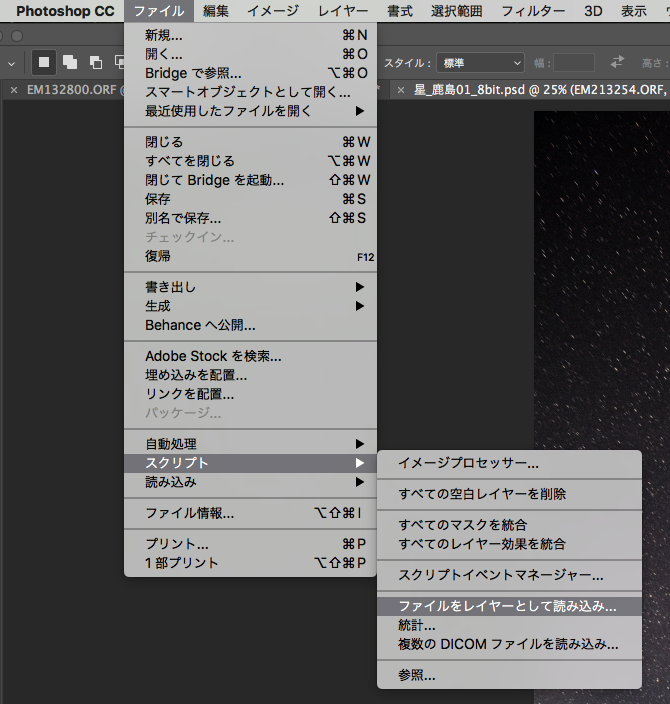670x704 pixels.
Task: Expand the 読み込み submenu
Action: point(250,482)
